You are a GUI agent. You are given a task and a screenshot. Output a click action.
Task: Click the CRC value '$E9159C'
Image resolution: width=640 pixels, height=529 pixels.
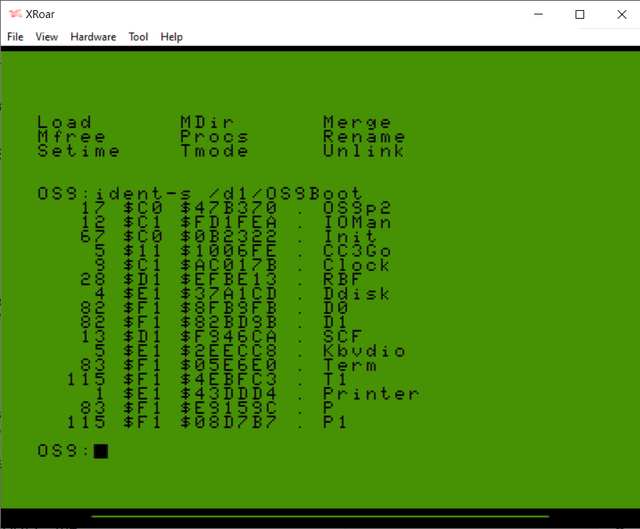pos(229,408)
